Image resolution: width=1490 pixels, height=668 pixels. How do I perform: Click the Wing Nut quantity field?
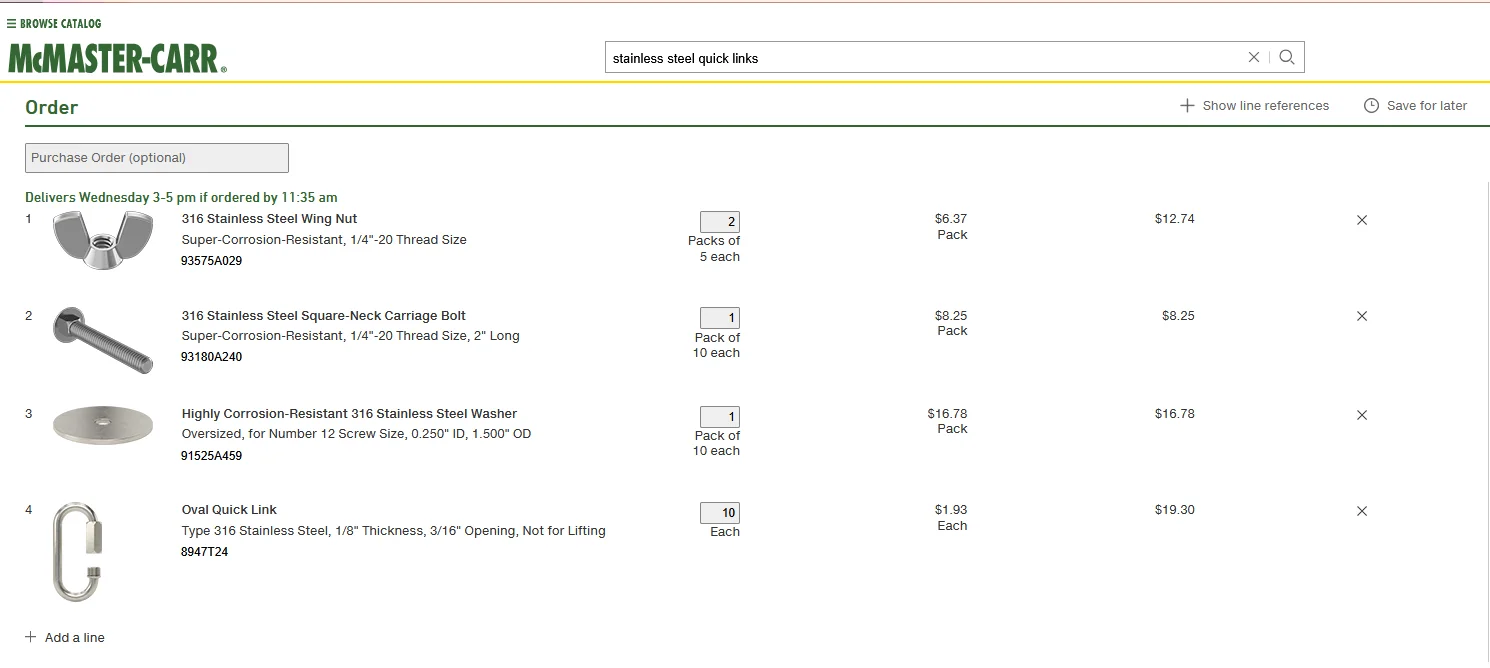[719, 222]
